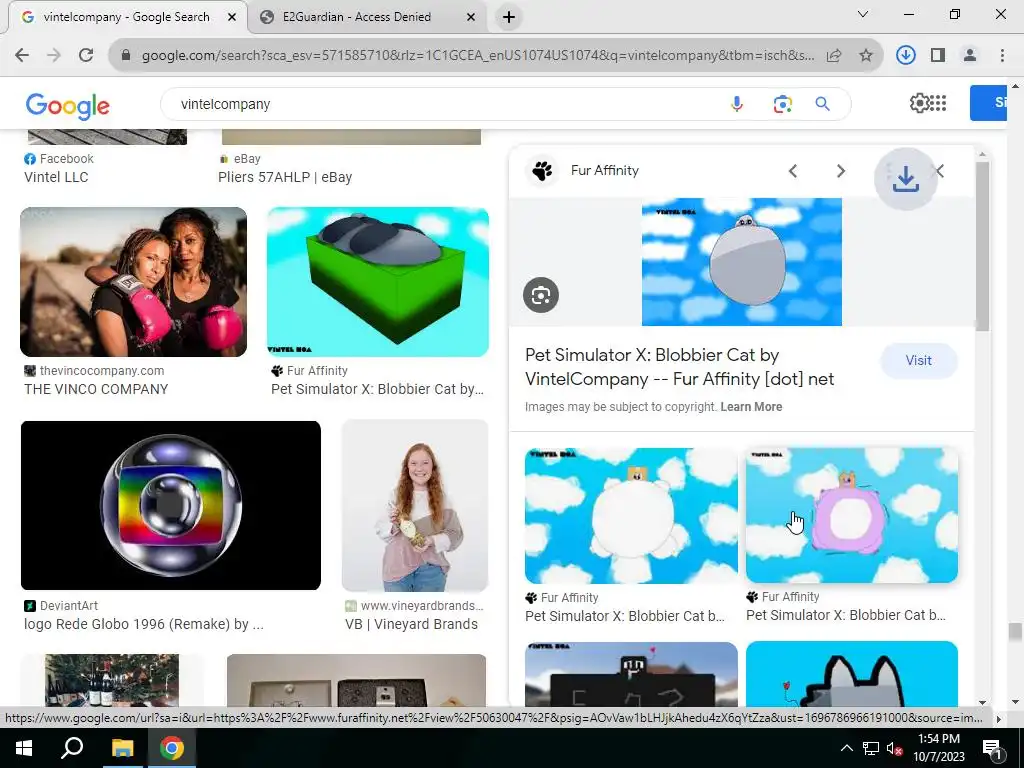Click the muted volume icon in system tray
1024x768 pixels.
[x=895, y=748]
